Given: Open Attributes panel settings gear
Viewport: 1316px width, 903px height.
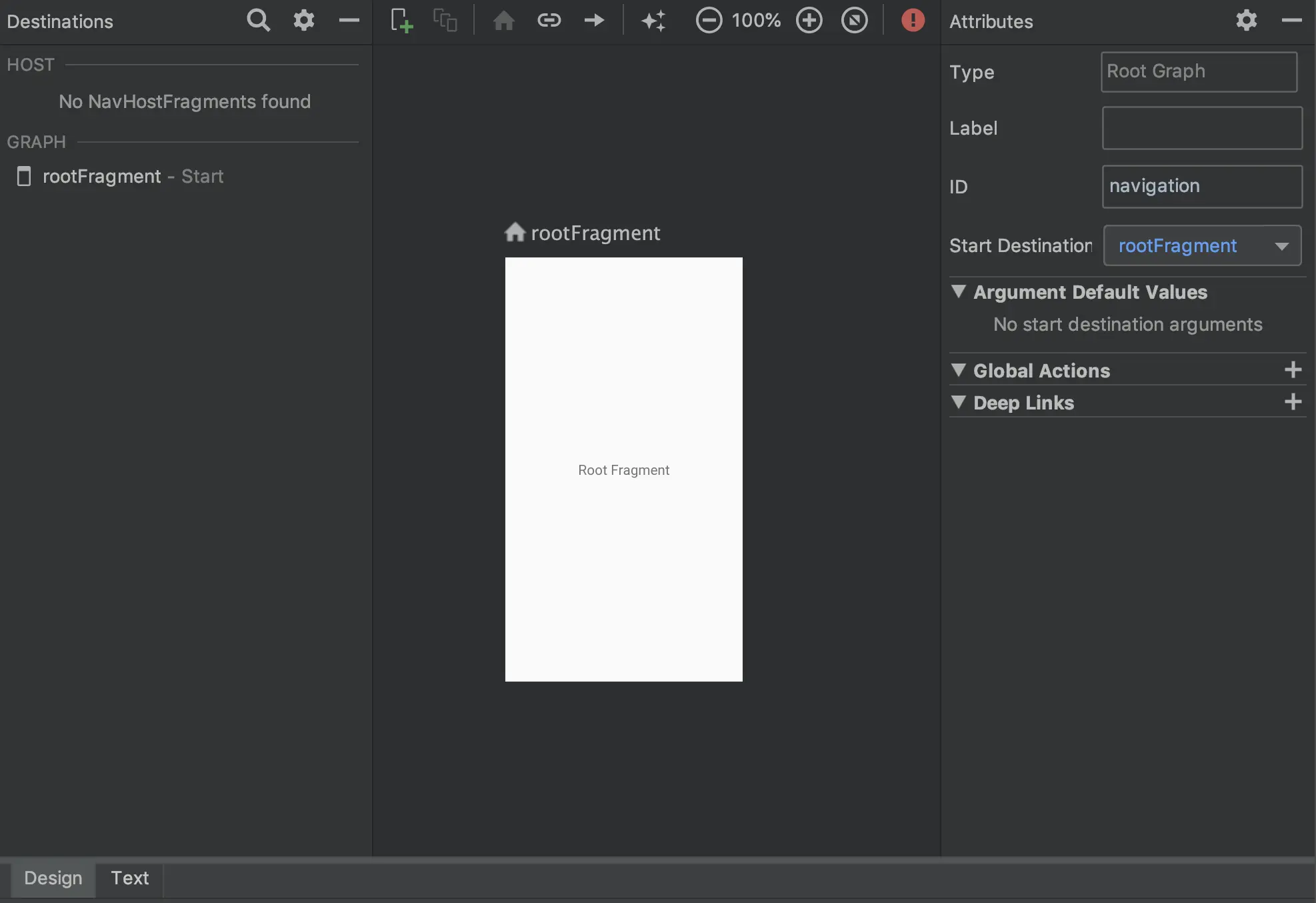Looking at the screenshot, I should 1246,21.
